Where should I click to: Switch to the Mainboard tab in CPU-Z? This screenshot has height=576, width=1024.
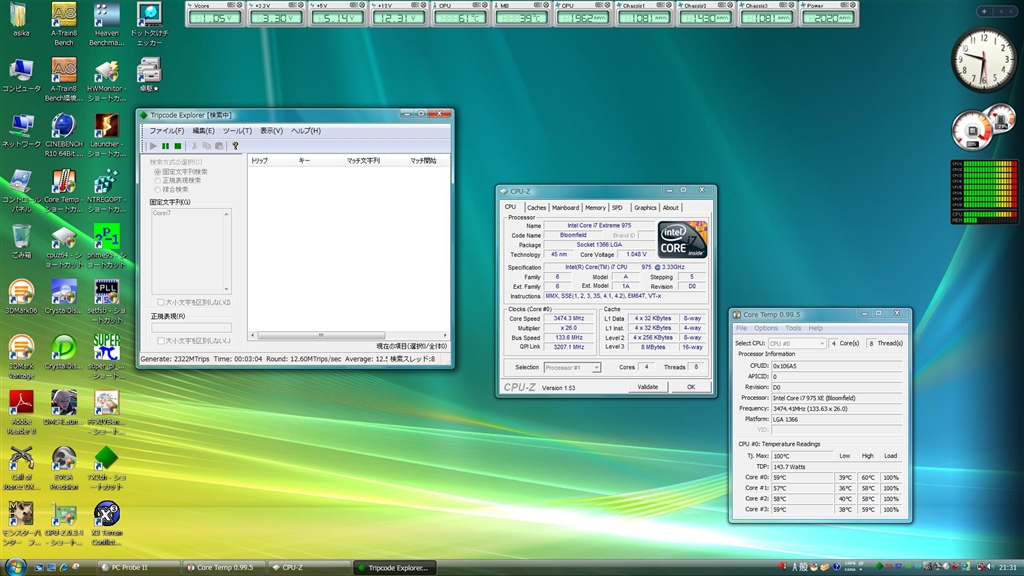pyautogui.click(x=566, y=208)
